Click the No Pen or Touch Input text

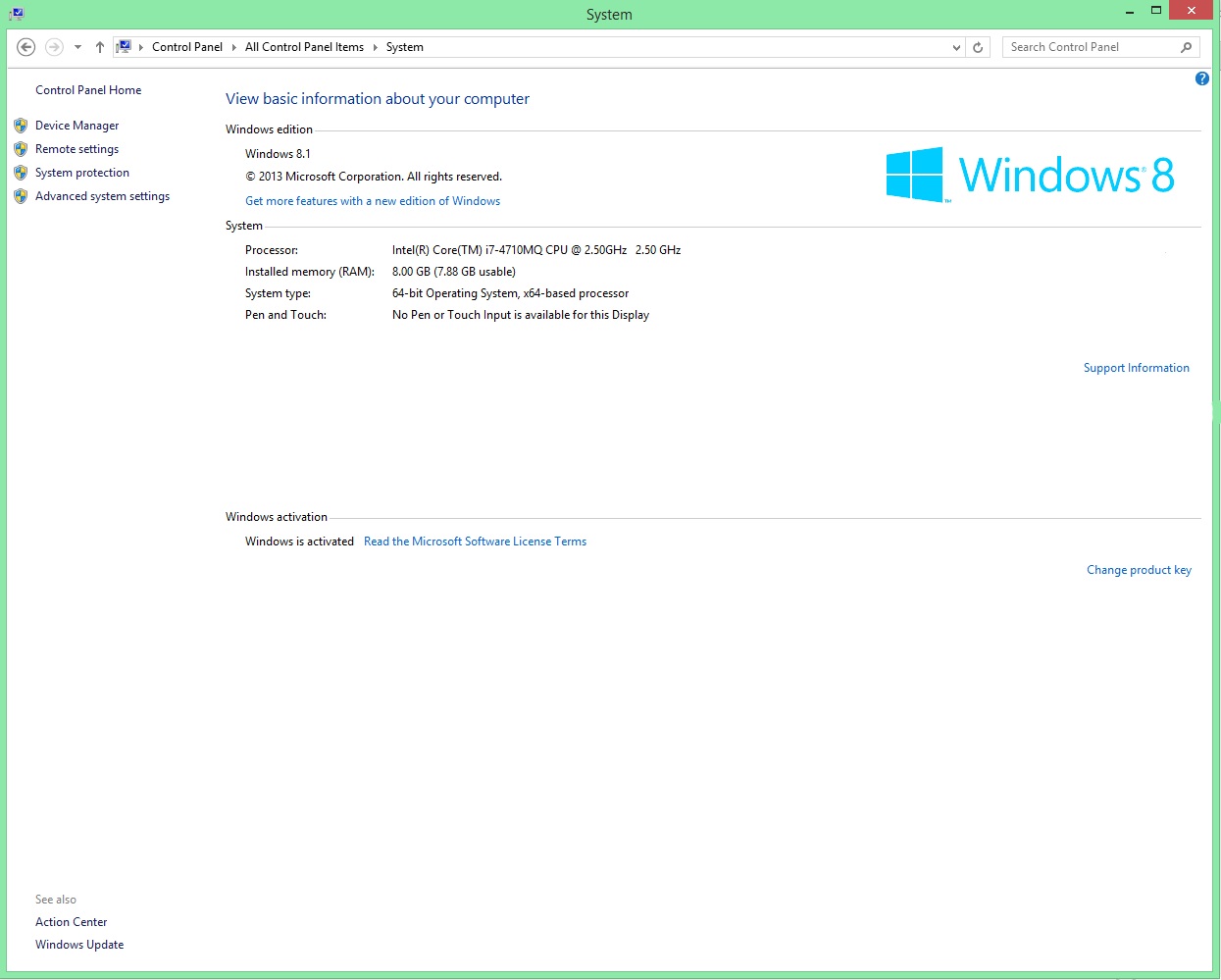pyautogui.click(x=521, y=315)
